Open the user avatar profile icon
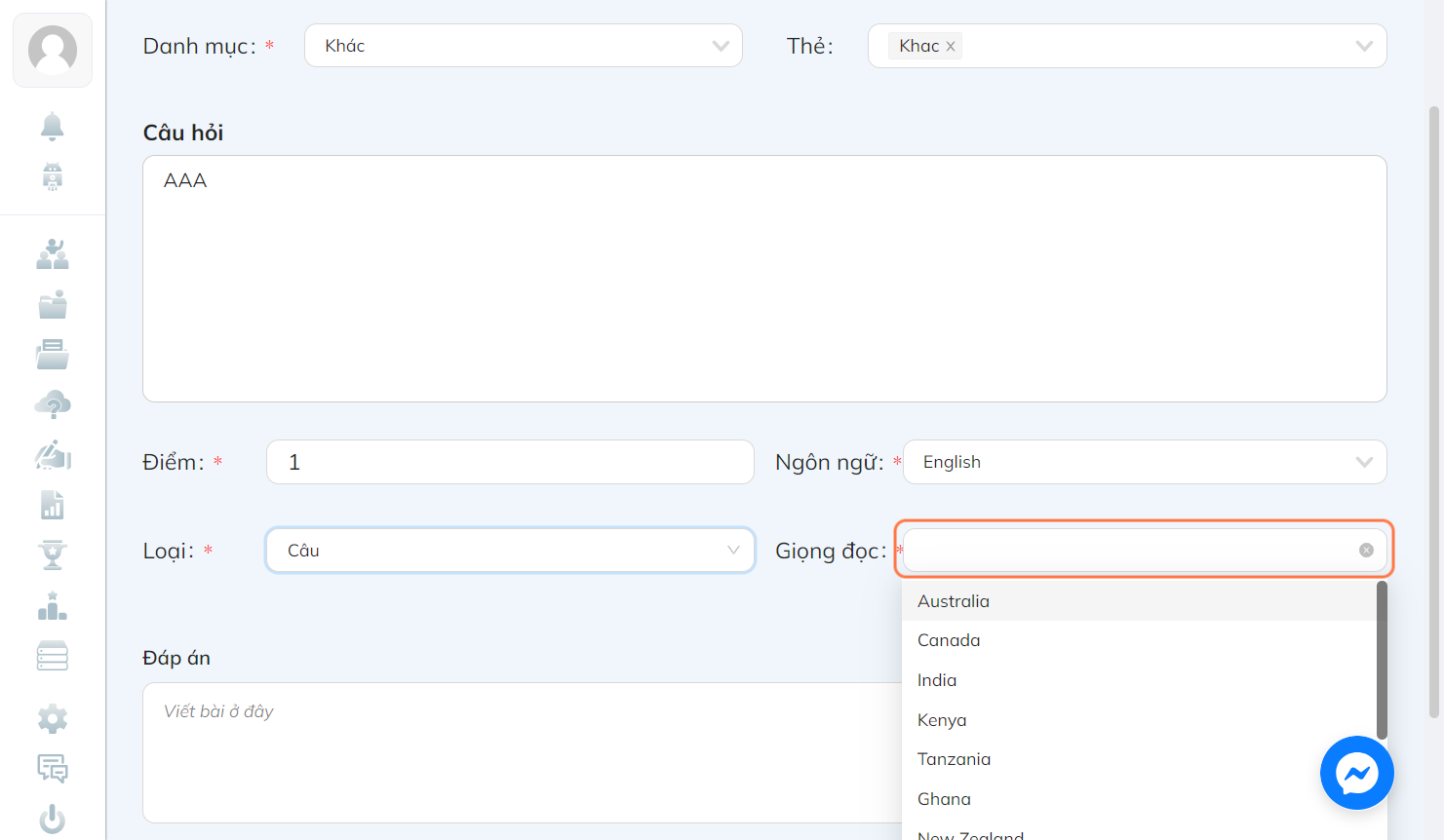1444x840 pixels. click(53, 50)
